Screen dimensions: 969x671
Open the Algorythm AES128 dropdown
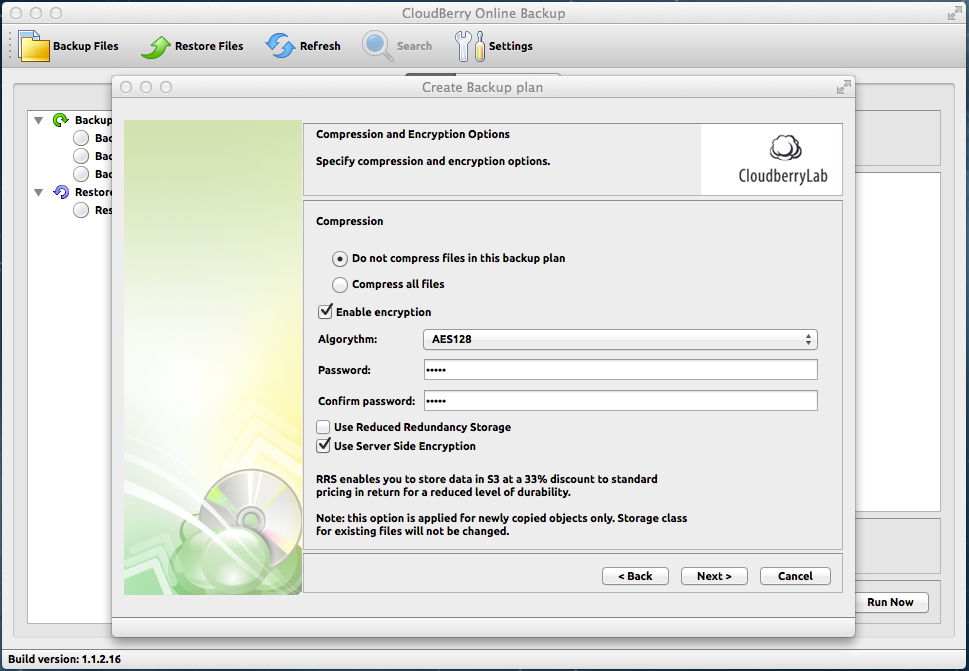pos(620,339)
